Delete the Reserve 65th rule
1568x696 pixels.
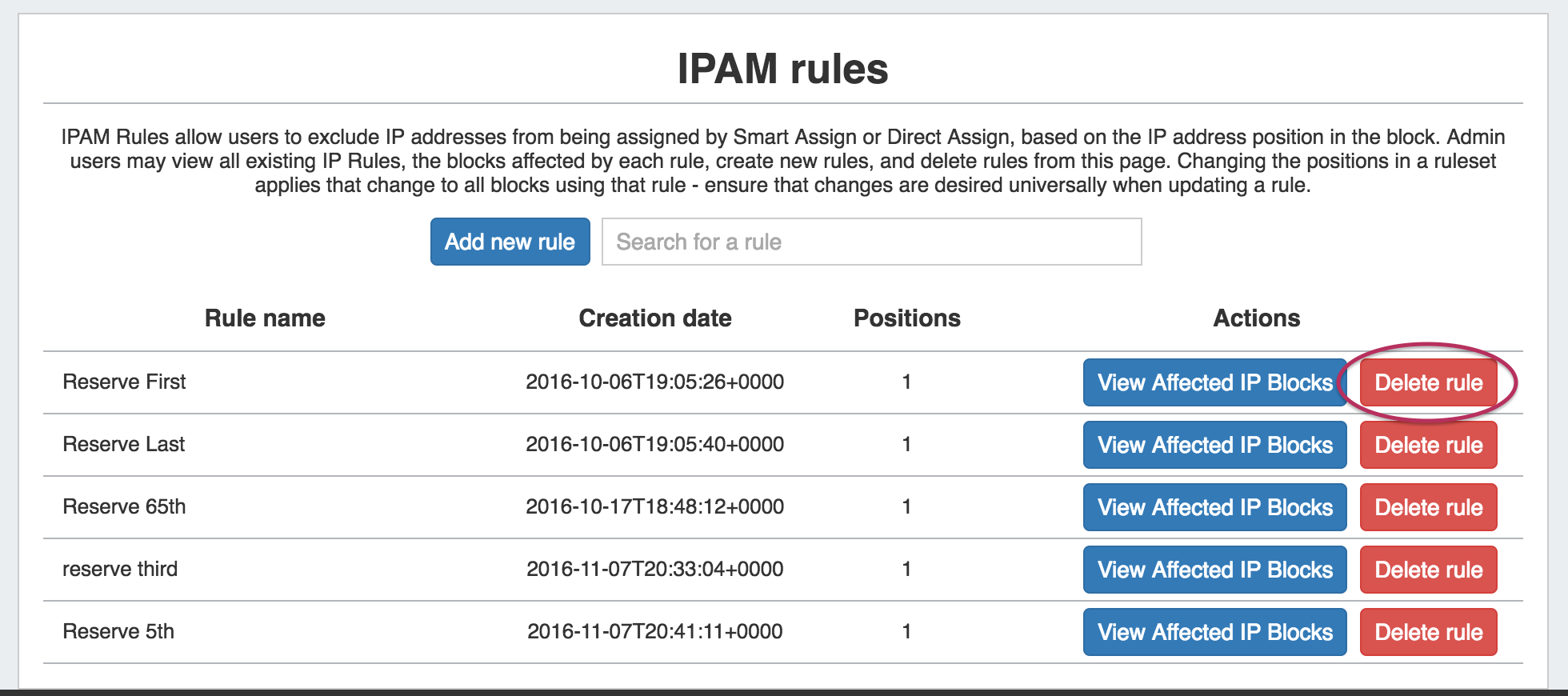coord(1428,507)
